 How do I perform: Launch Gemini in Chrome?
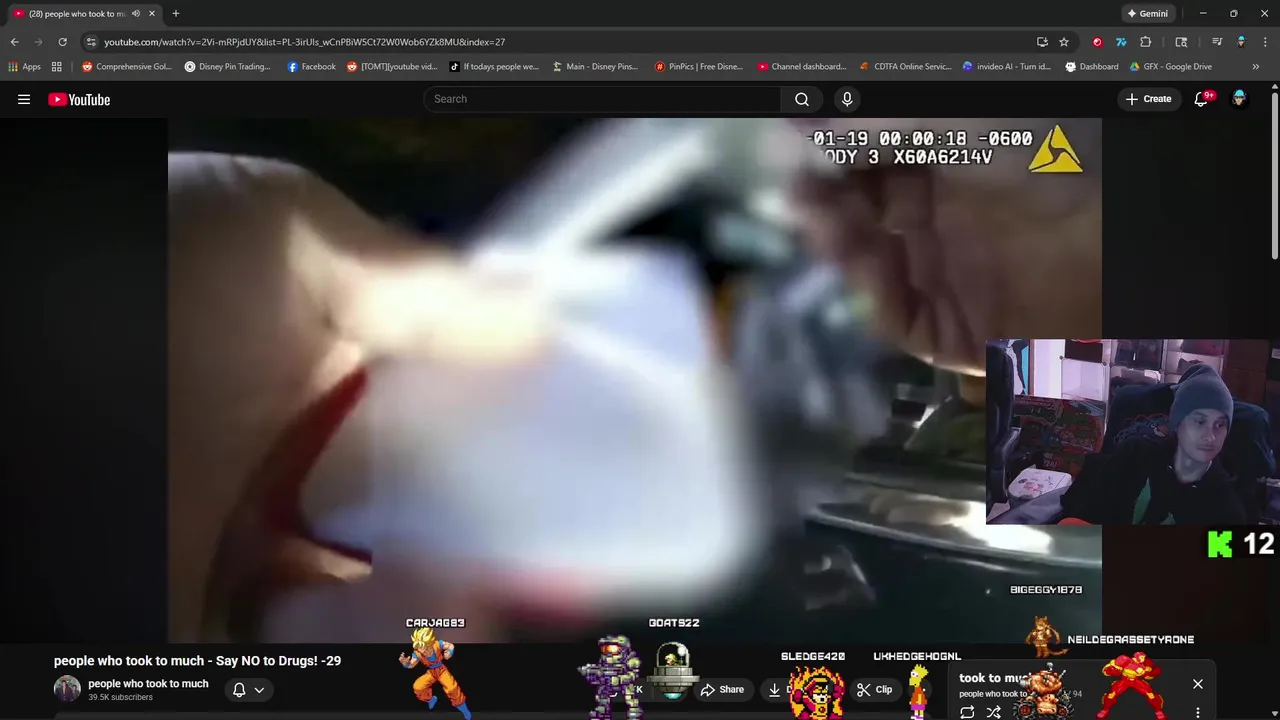[x=1146, y=13]
